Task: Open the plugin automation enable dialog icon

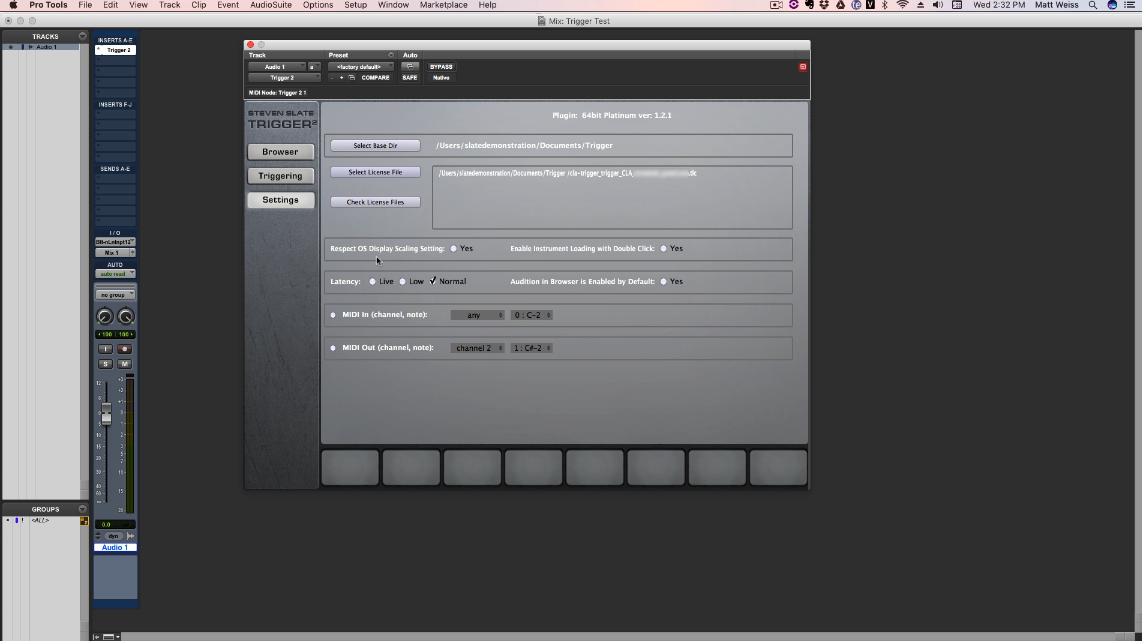Action: pyautogui.click(x=410, y=66)
